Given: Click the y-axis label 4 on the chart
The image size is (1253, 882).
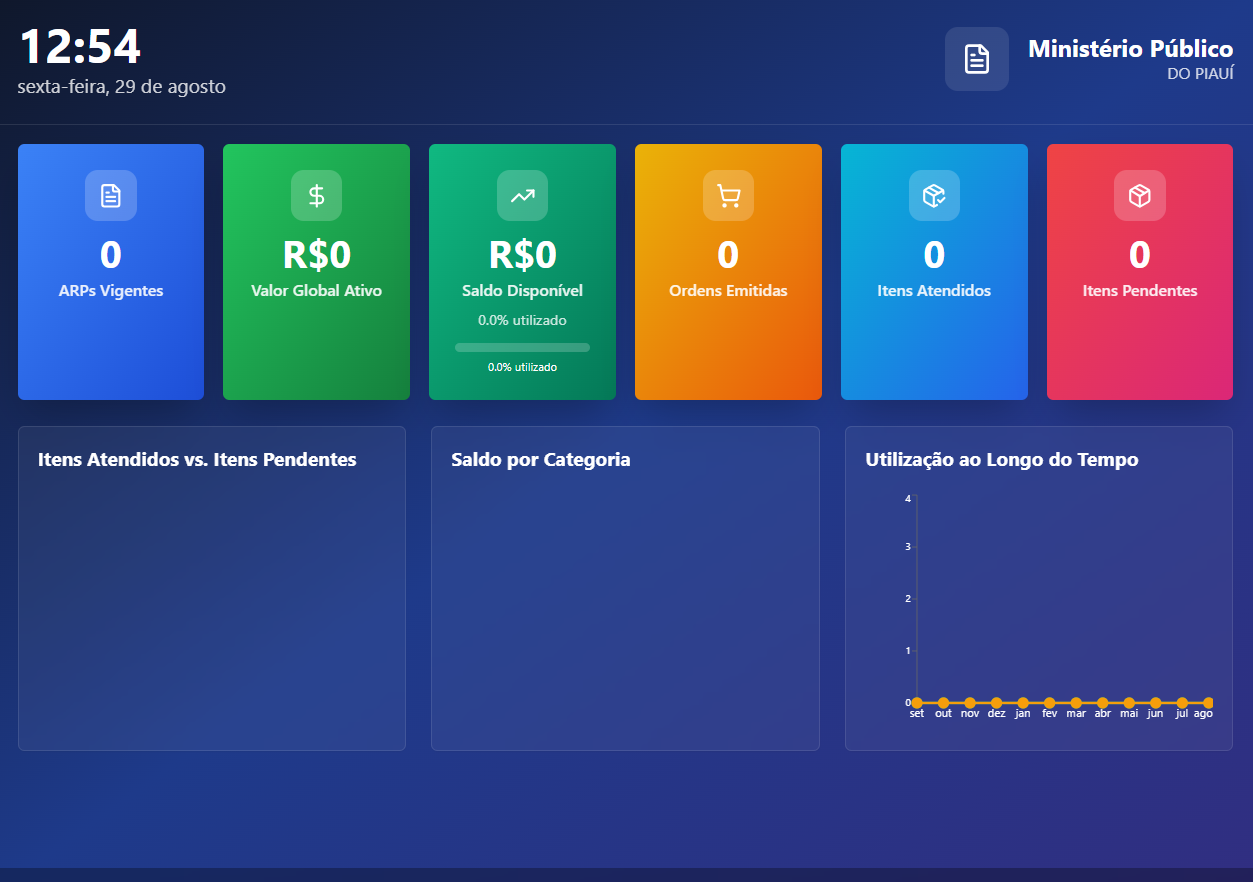Looking at the screenshot, I should (x=908, y=499).
